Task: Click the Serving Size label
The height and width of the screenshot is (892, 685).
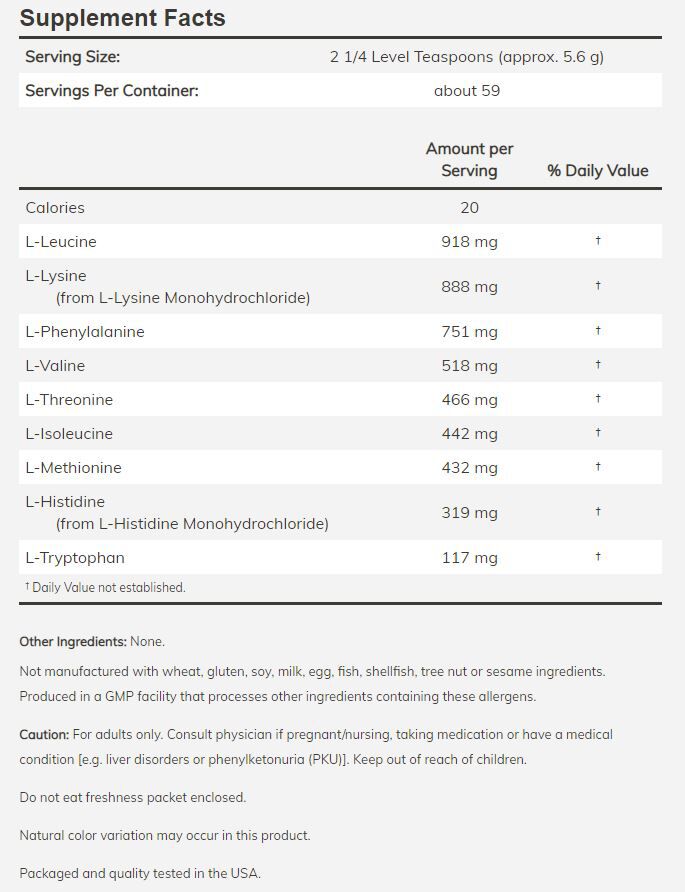Action: [x=72, y=57]
